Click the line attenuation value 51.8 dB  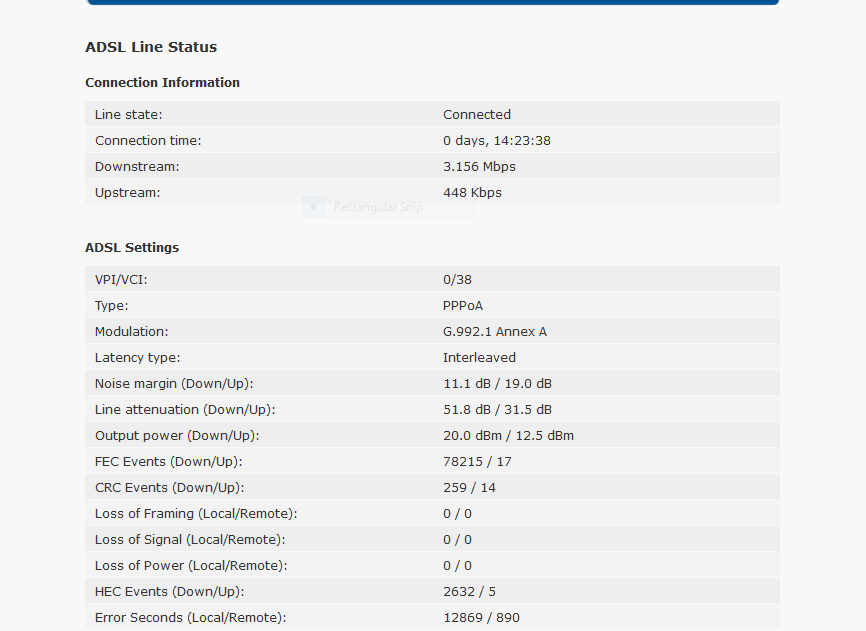467,410
